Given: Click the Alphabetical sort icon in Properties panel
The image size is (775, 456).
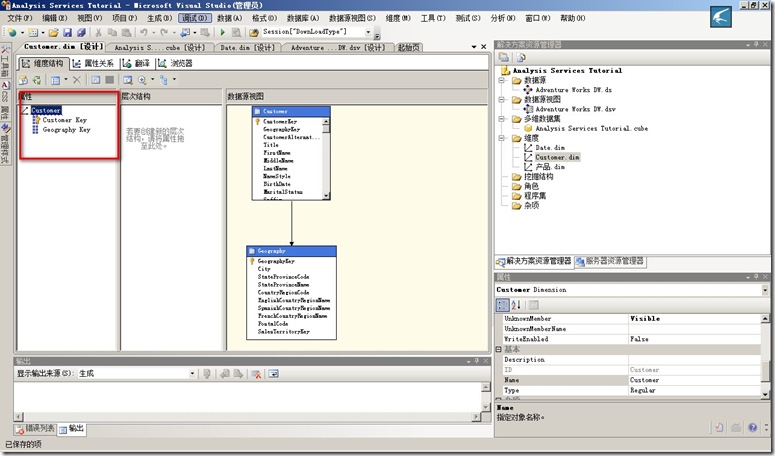Looking at the screenshot, I should 516,305.
